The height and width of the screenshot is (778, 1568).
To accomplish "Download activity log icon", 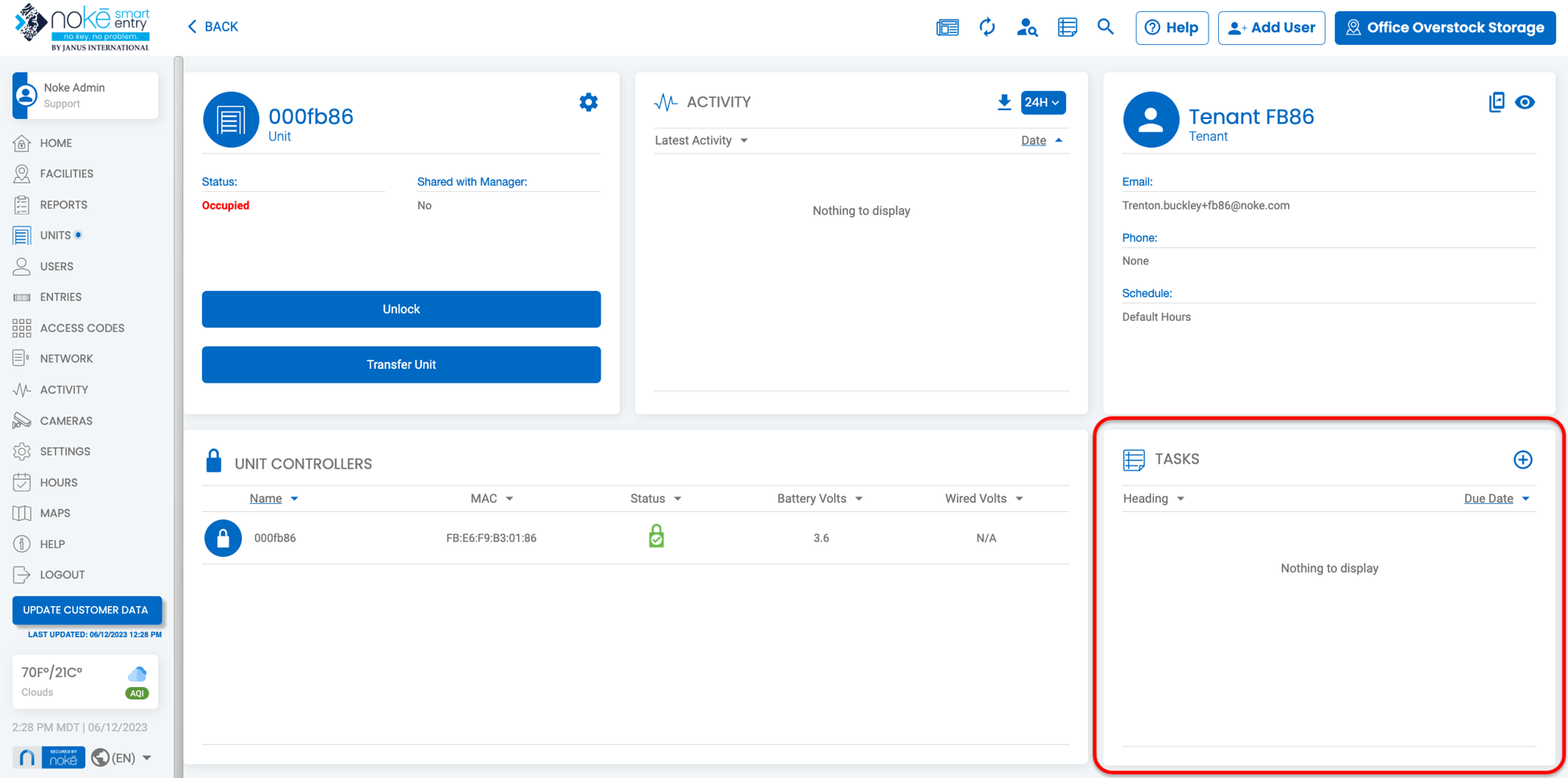I will [x=1004, y=102].
